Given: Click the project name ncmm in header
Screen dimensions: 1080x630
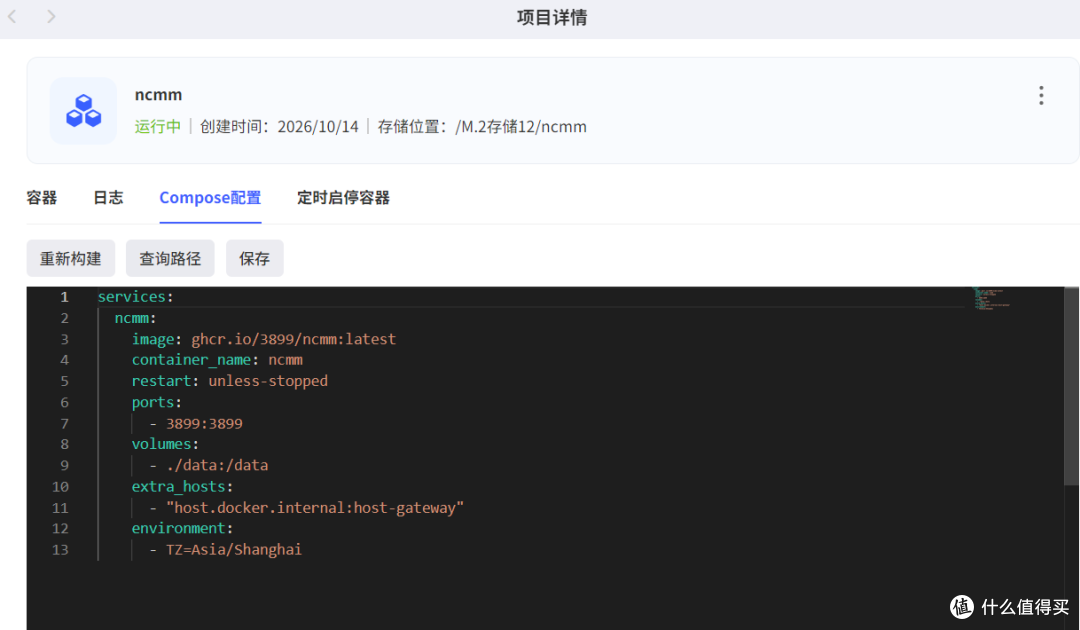Looking at the screenshot, I should [x=158, y=94].
